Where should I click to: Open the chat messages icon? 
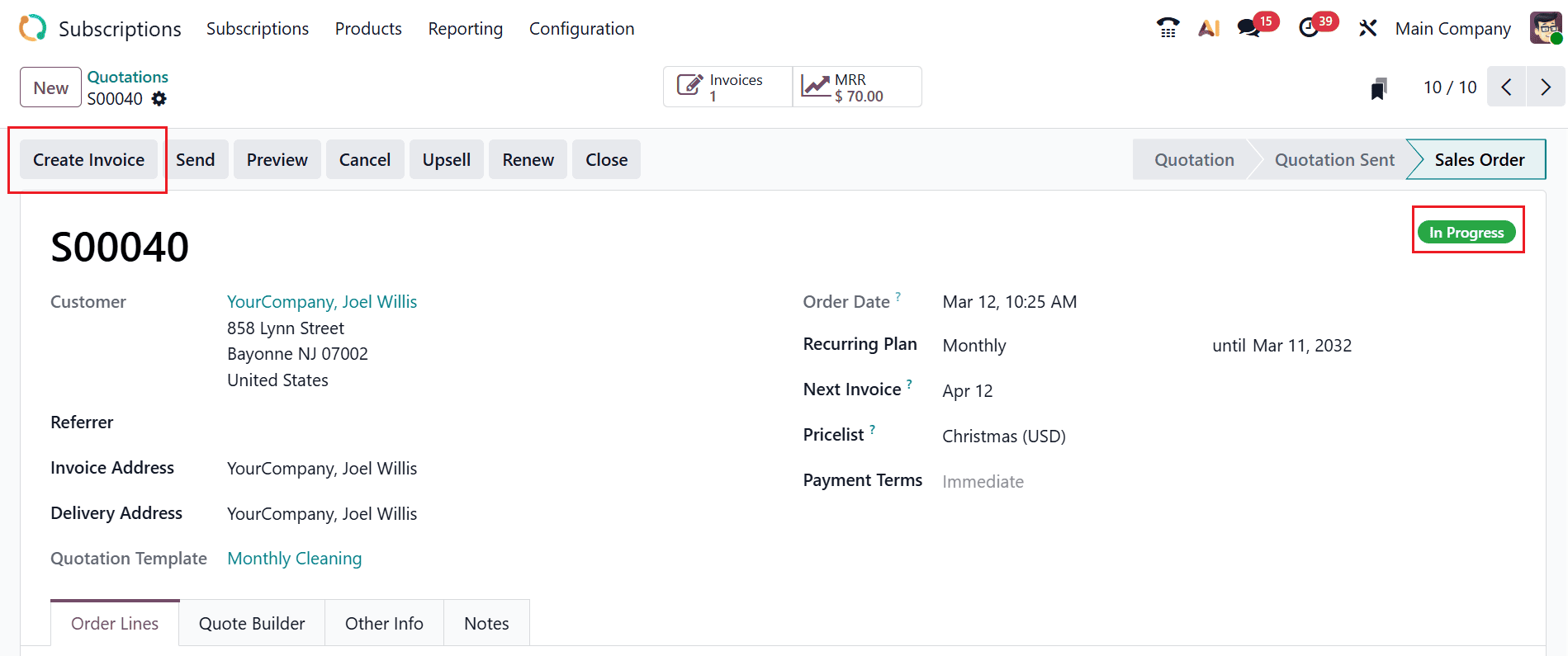[1248, 28]
